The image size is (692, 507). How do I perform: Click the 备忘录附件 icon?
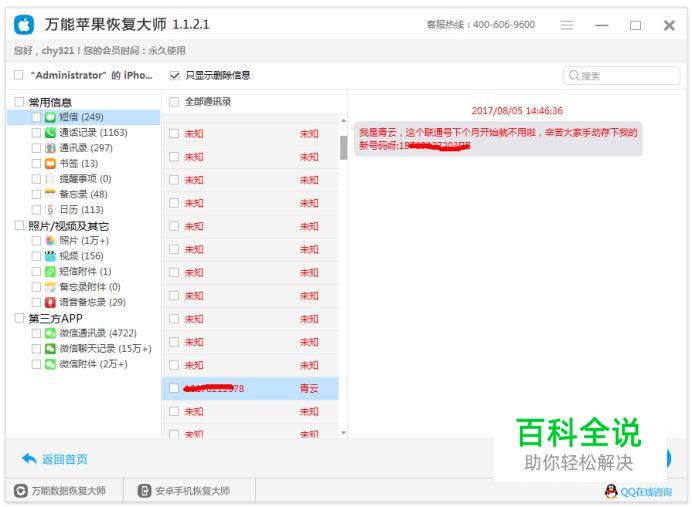(x=50, y=287)
